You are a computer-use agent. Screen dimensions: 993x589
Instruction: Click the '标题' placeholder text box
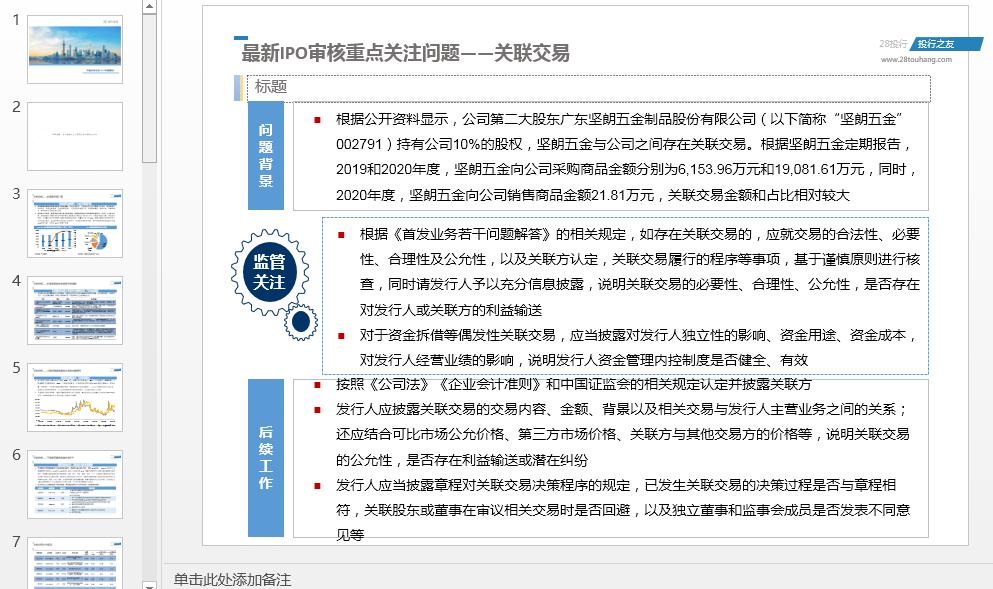click(x=588, y=88)
